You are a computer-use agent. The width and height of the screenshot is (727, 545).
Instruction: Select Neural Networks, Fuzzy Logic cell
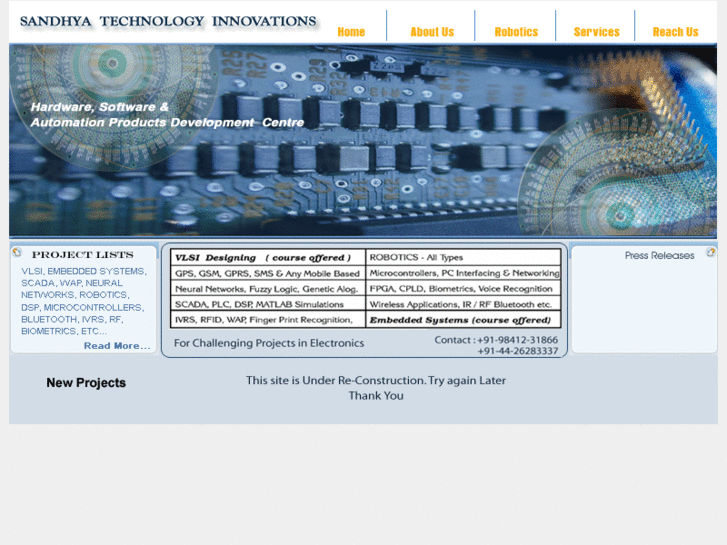pyautogui.click(x=268, y=289)
